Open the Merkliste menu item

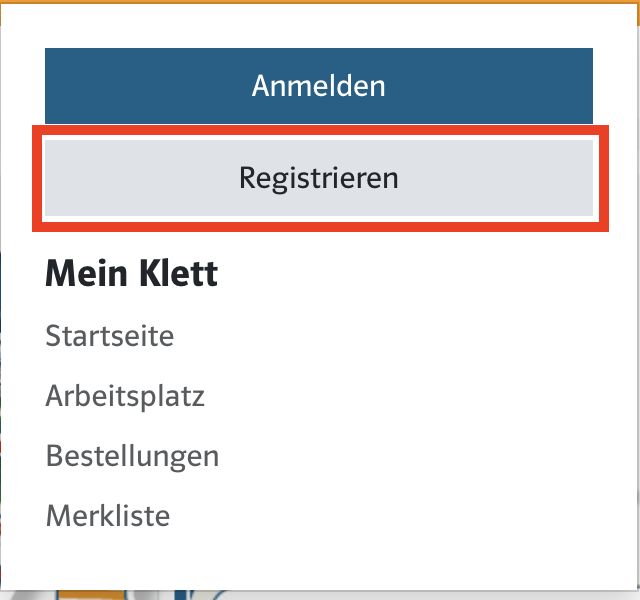108,517
